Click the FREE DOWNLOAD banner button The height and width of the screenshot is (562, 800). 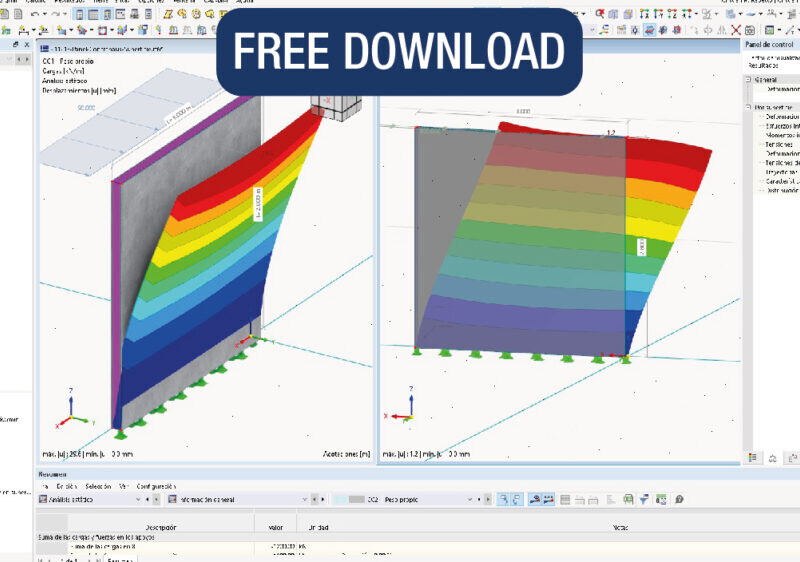point(399,51)
